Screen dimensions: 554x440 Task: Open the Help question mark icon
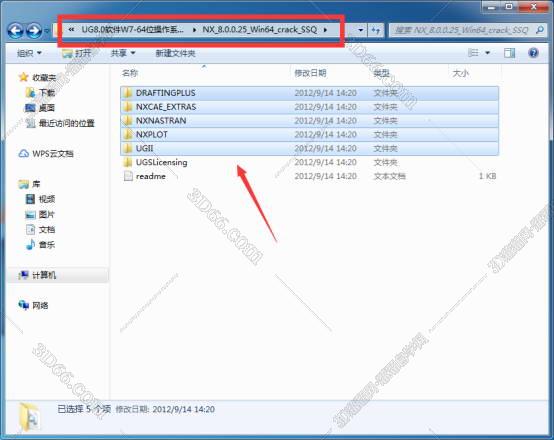[534, 53]
